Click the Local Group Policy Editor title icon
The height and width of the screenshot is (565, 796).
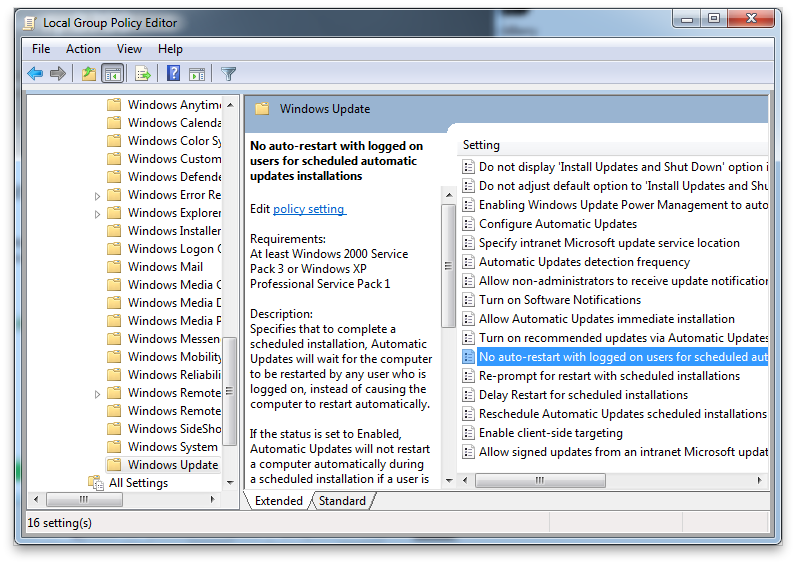[x=30, y=23]
